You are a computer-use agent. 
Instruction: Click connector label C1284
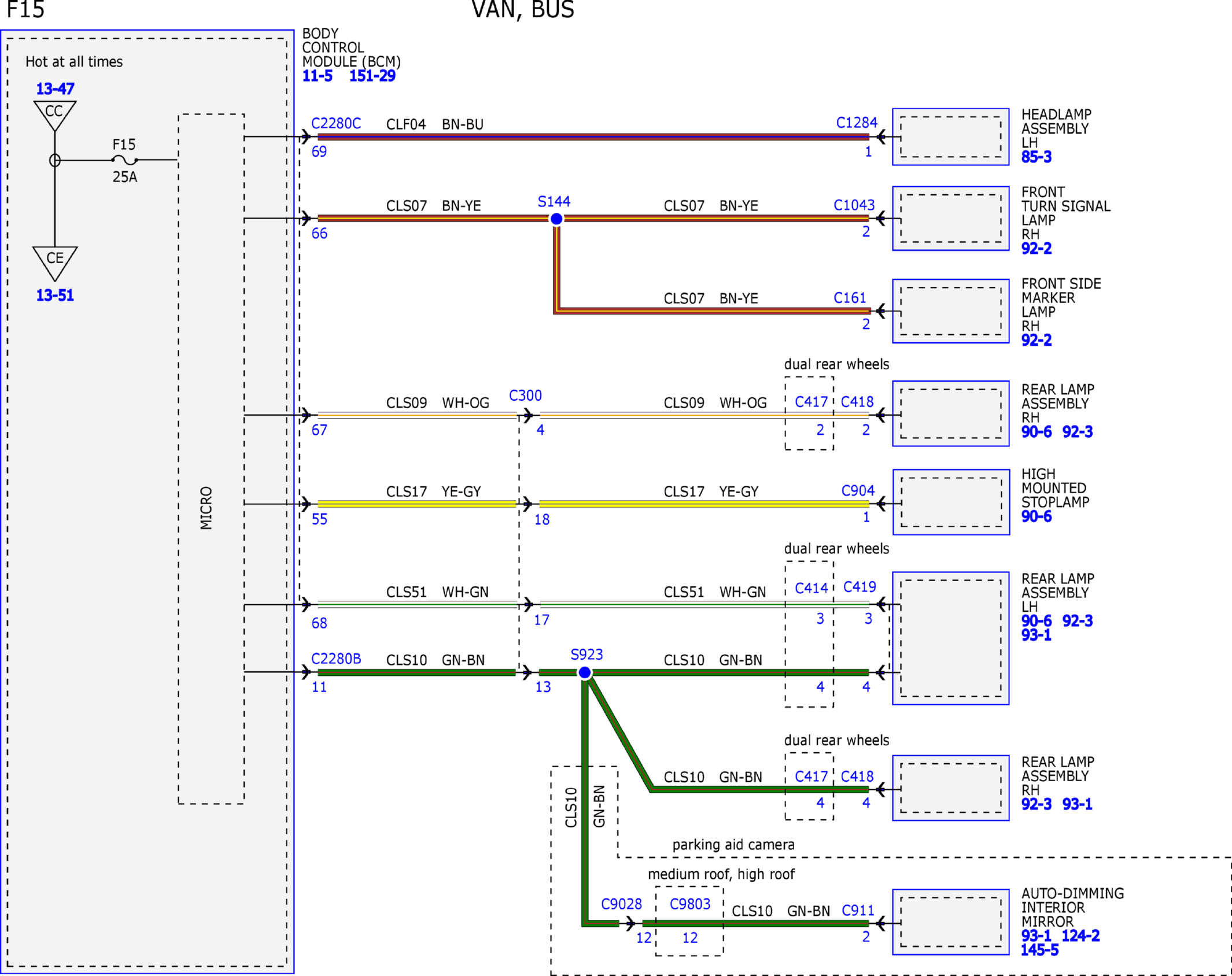[x=857, y=123]
